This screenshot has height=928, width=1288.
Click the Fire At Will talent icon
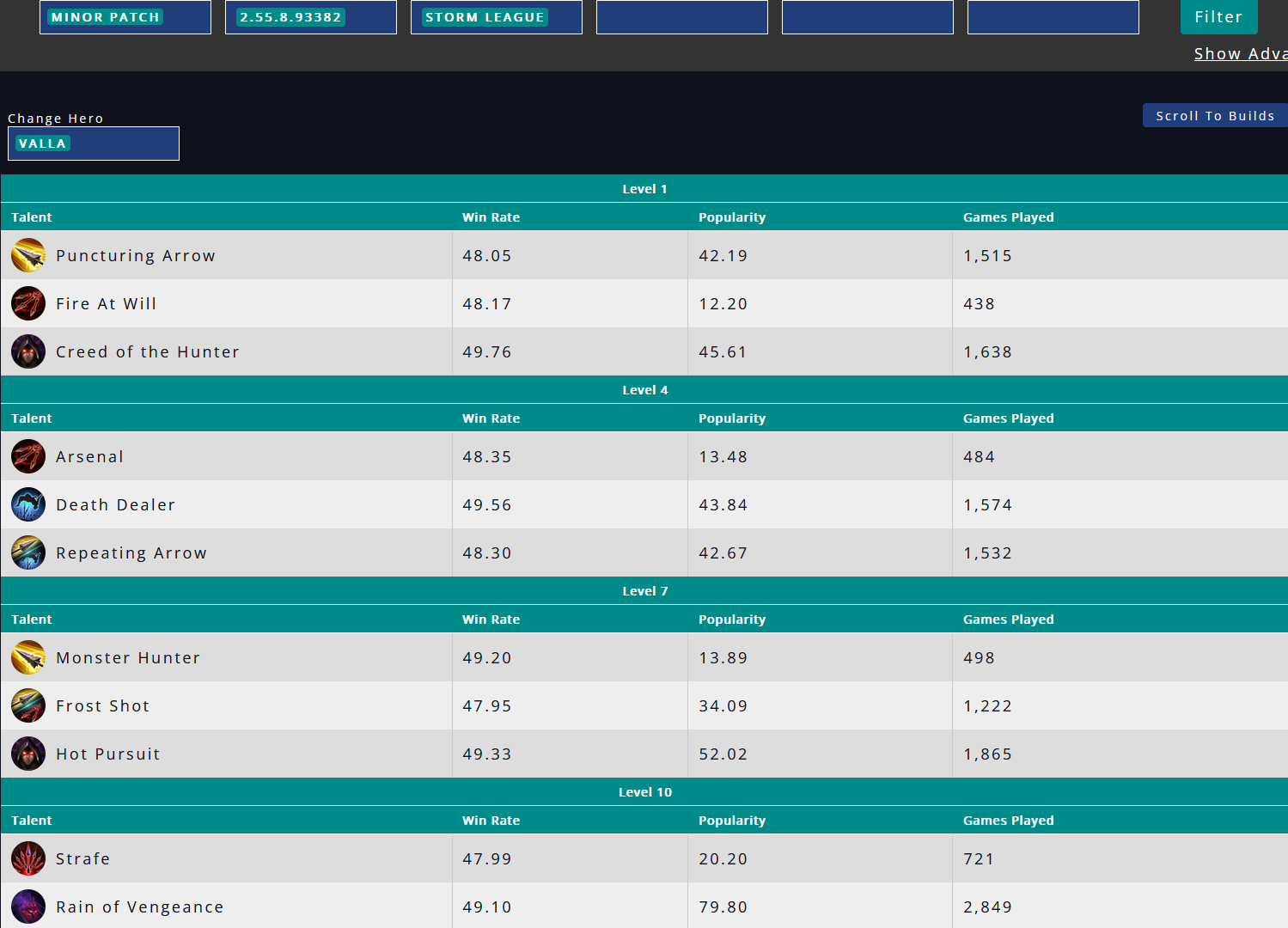pos(28,303)
